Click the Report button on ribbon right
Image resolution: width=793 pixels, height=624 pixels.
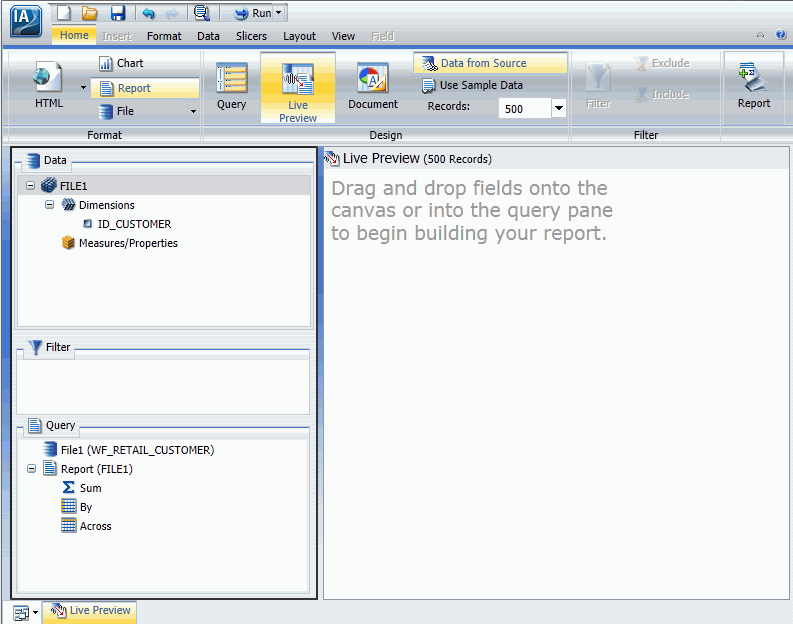click(x=754, y=85)
